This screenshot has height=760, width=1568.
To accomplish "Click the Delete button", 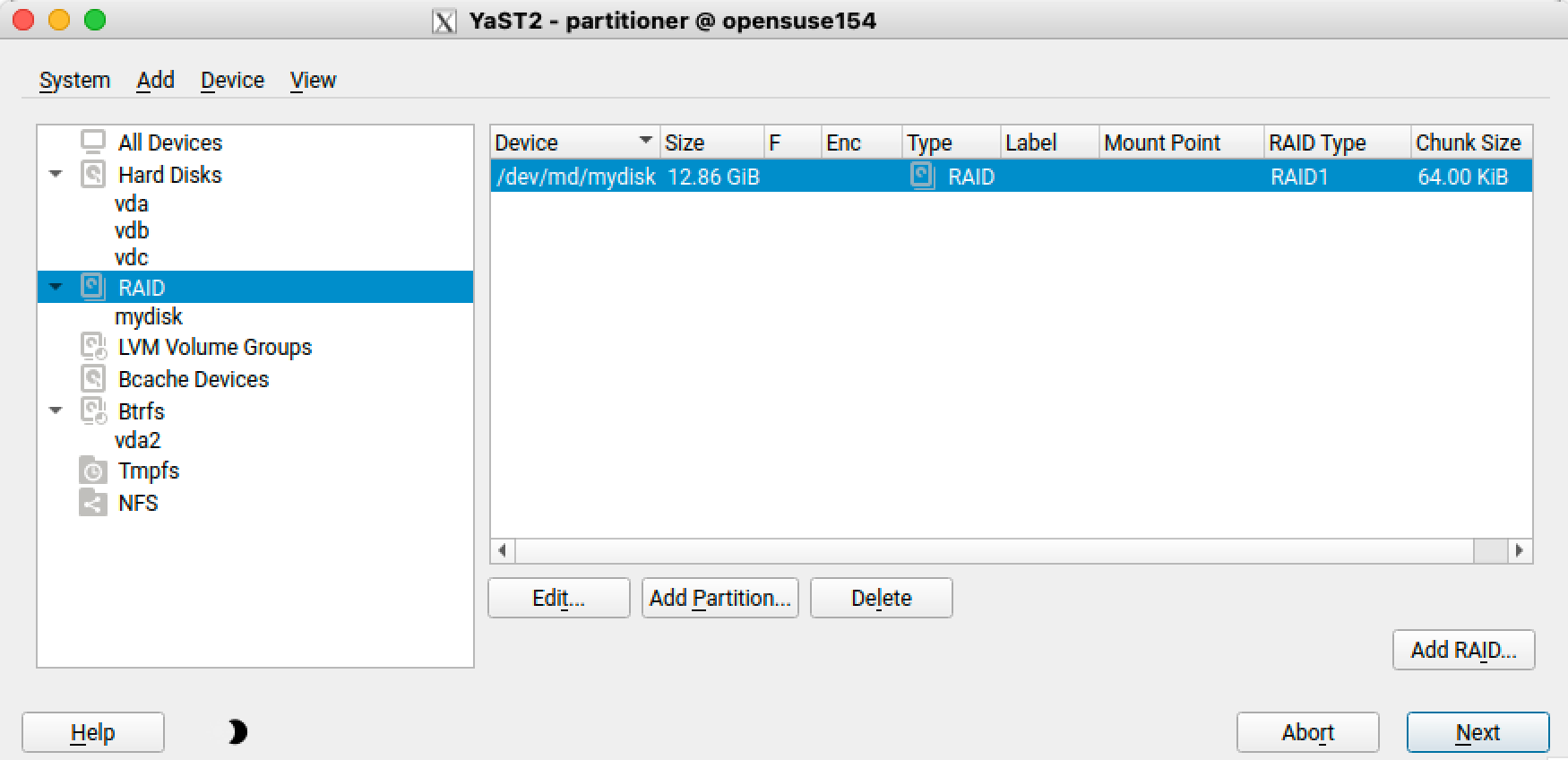I will (x=882, y=598).
